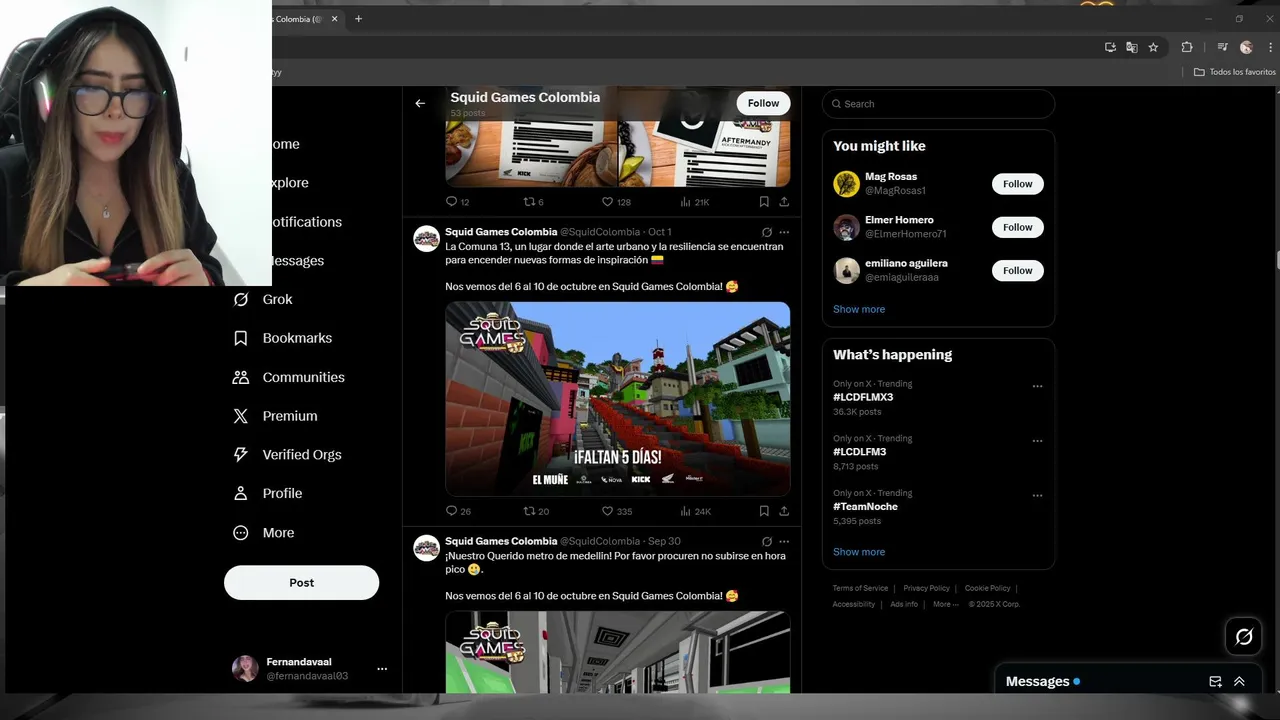Show more under What's happening

(859, 552)
